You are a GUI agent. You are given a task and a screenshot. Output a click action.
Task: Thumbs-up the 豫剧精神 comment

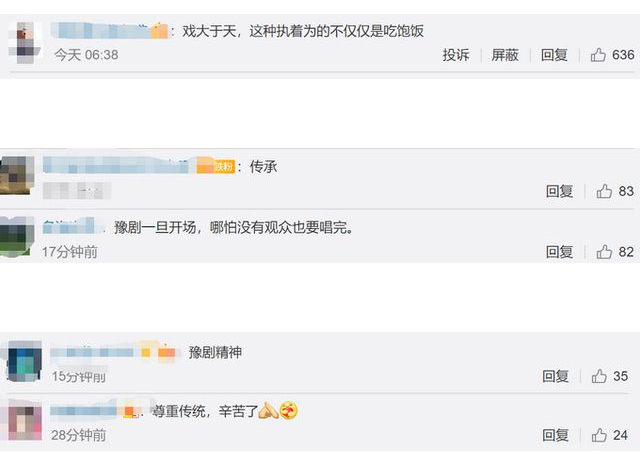coord(599,376)
